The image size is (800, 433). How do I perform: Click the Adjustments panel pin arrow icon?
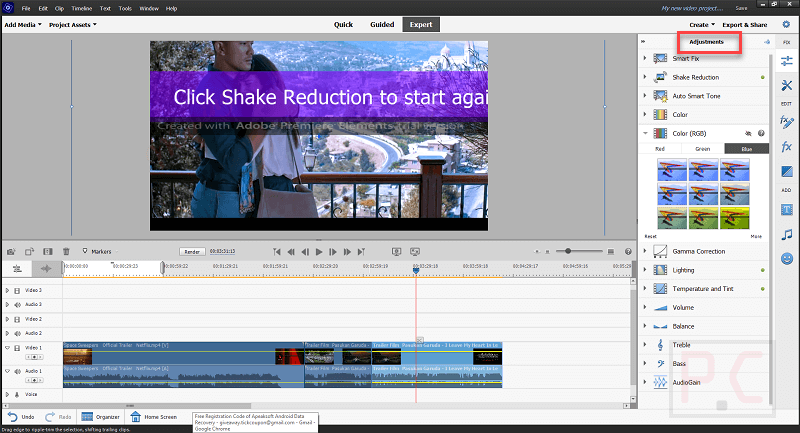click(x=766, y=42)
